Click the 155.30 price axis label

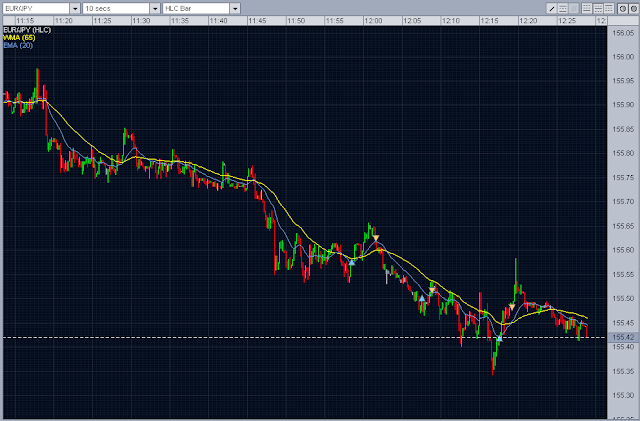(623, 395)
